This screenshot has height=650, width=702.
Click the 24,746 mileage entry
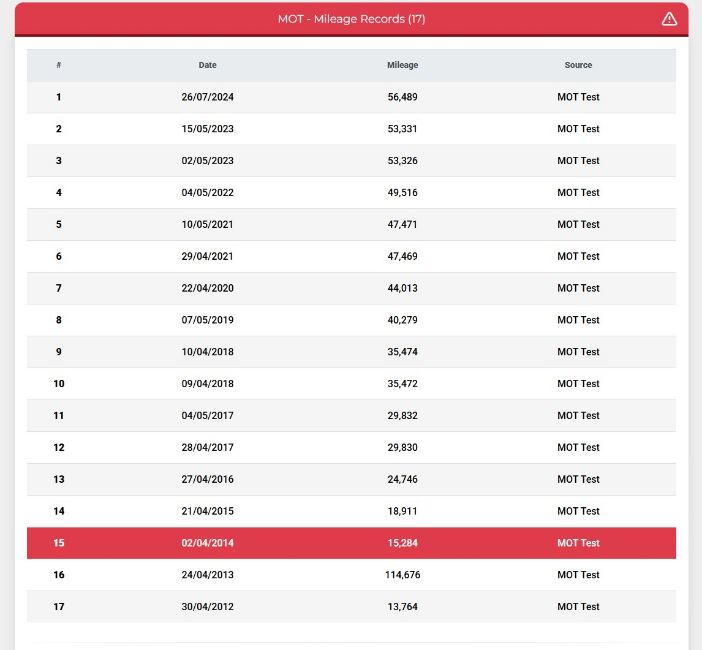[402, 479]
